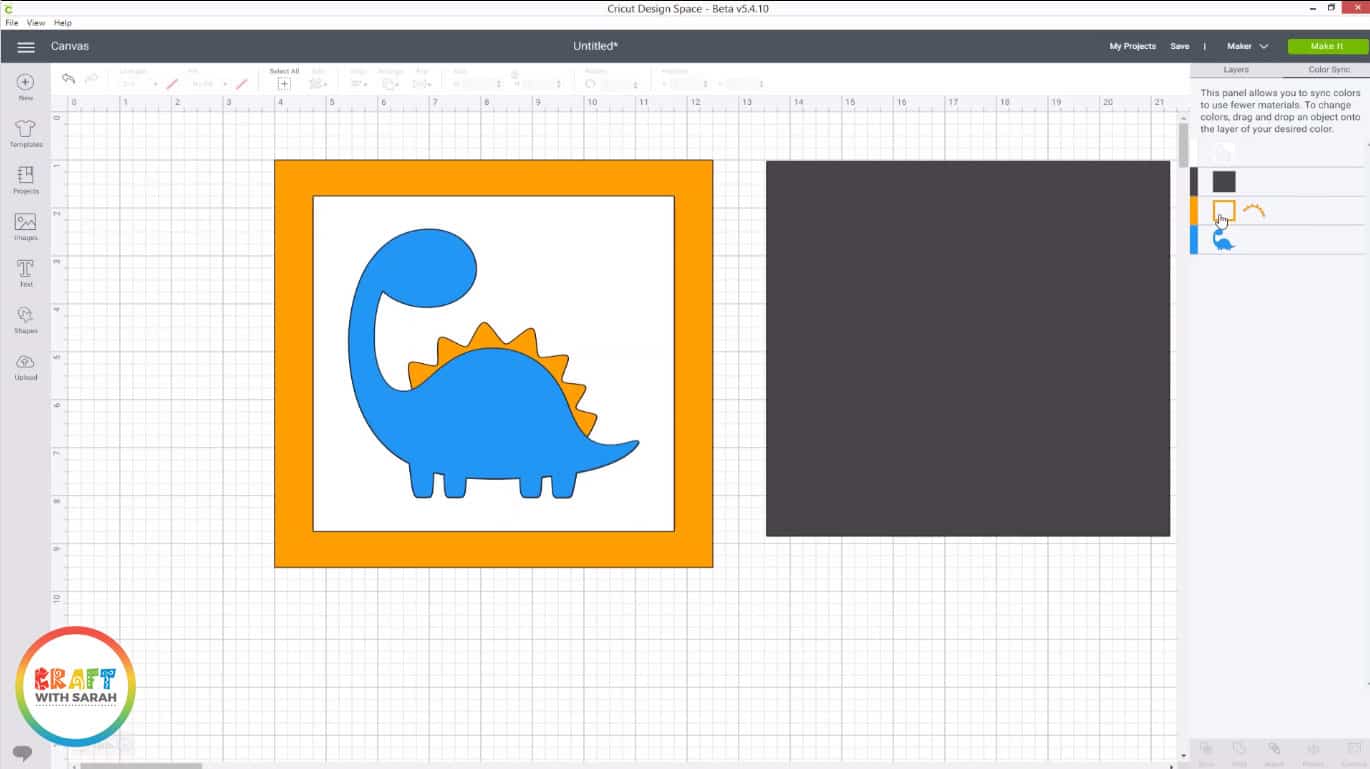This screenshot has height=769, width=1370.
Task: Open the Linetype dropdown
Action: click(139, 84)
